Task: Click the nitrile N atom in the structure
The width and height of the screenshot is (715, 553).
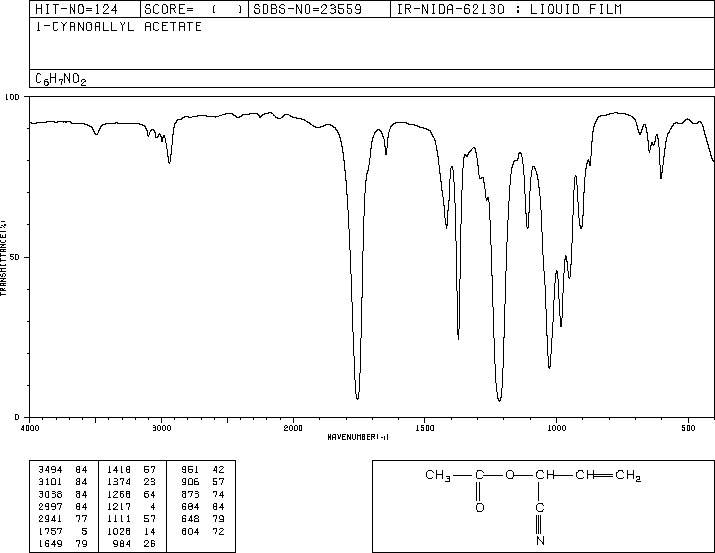Action: click(540, 541)
